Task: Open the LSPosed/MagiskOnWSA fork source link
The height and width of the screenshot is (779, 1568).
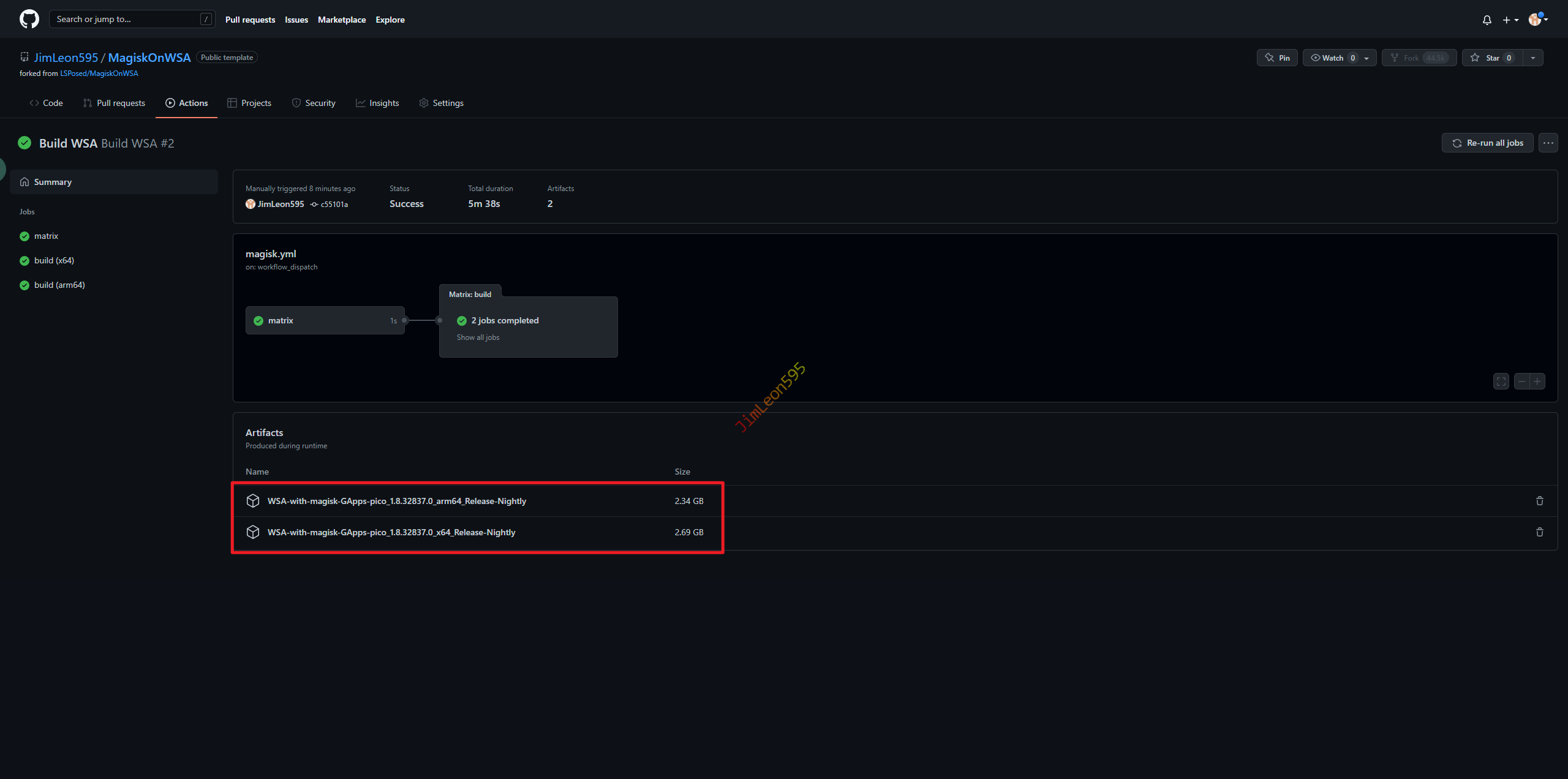Action: (x=99, y=73)
